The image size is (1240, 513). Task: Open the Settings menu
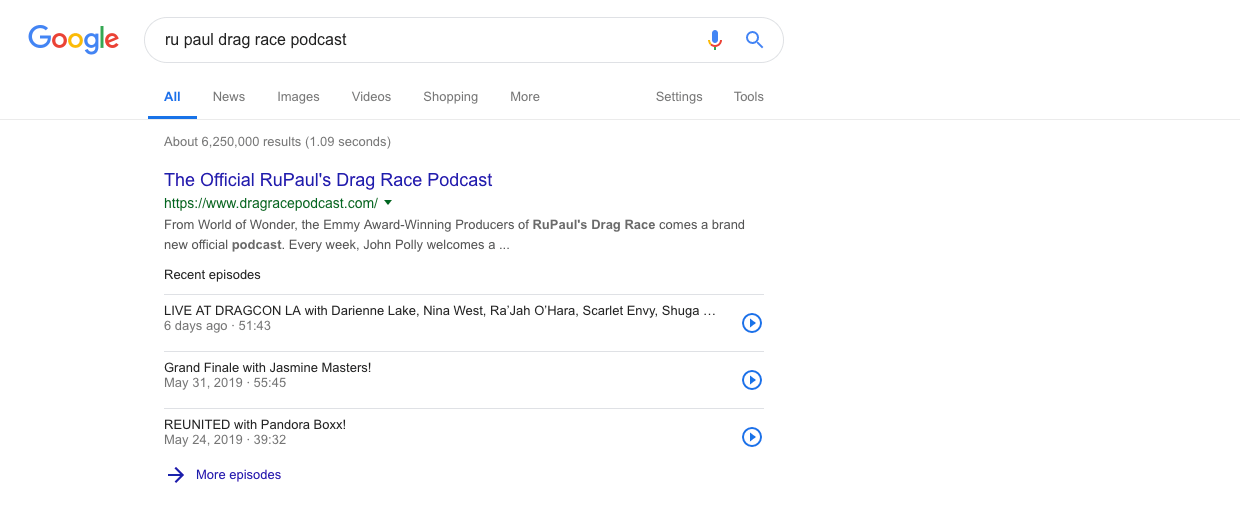pos(679,97)
